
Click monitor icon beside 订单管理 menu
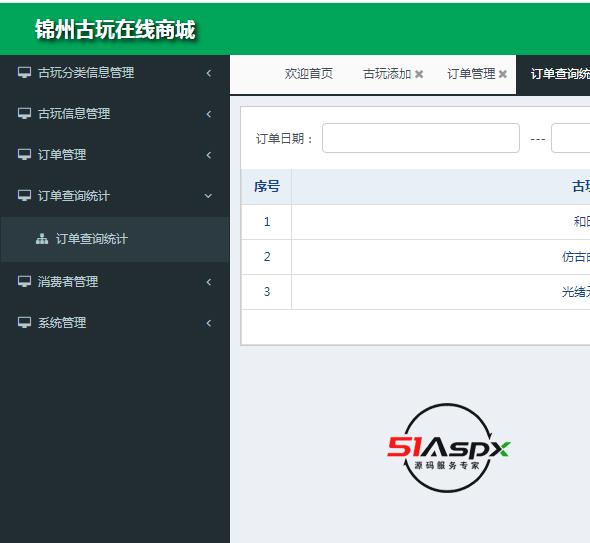(24, 154)
